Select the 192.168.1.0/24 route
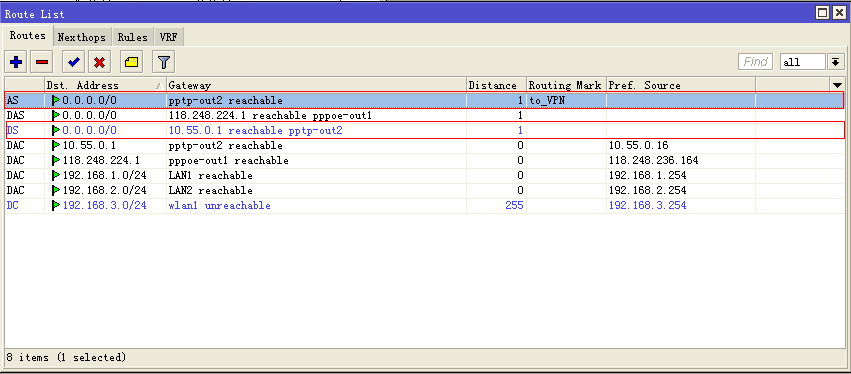851x374 pixels. click(x=424, y=175)
